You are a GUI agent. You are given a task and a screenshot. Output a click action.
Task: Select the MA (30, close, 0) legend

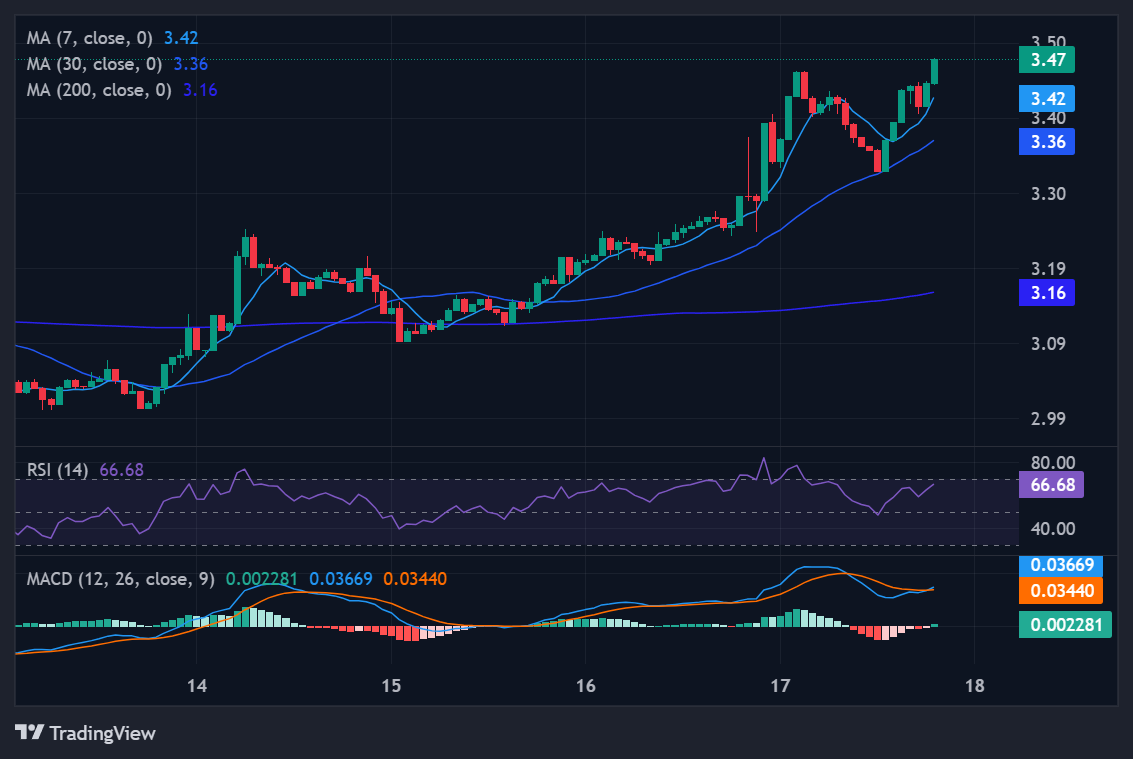tap(96, 64)
